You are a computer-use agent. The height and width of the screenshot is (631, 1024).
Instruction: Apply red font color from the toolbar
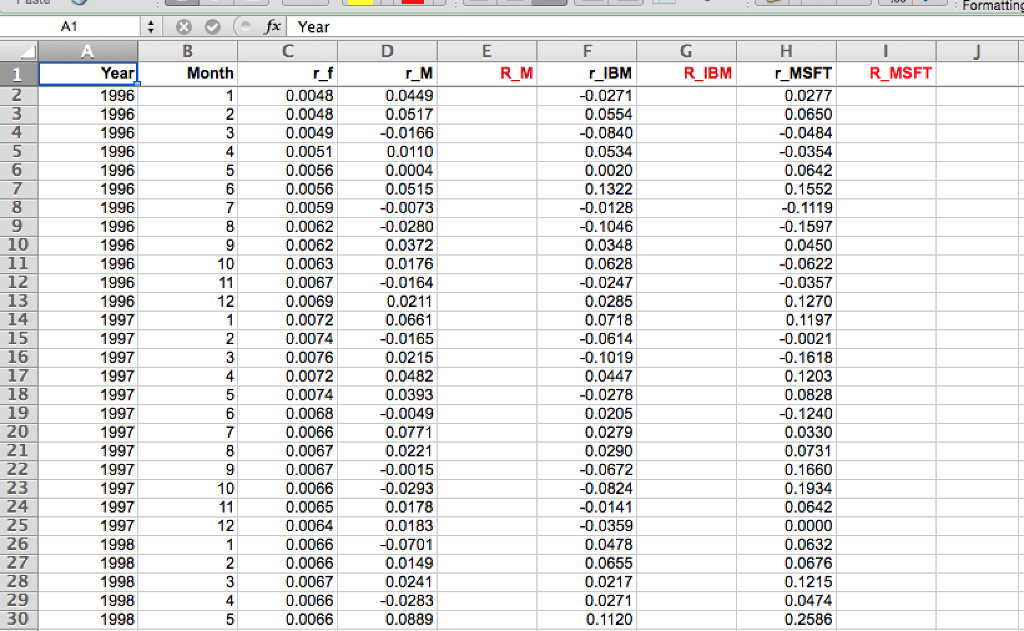click(x=412, y=4)
